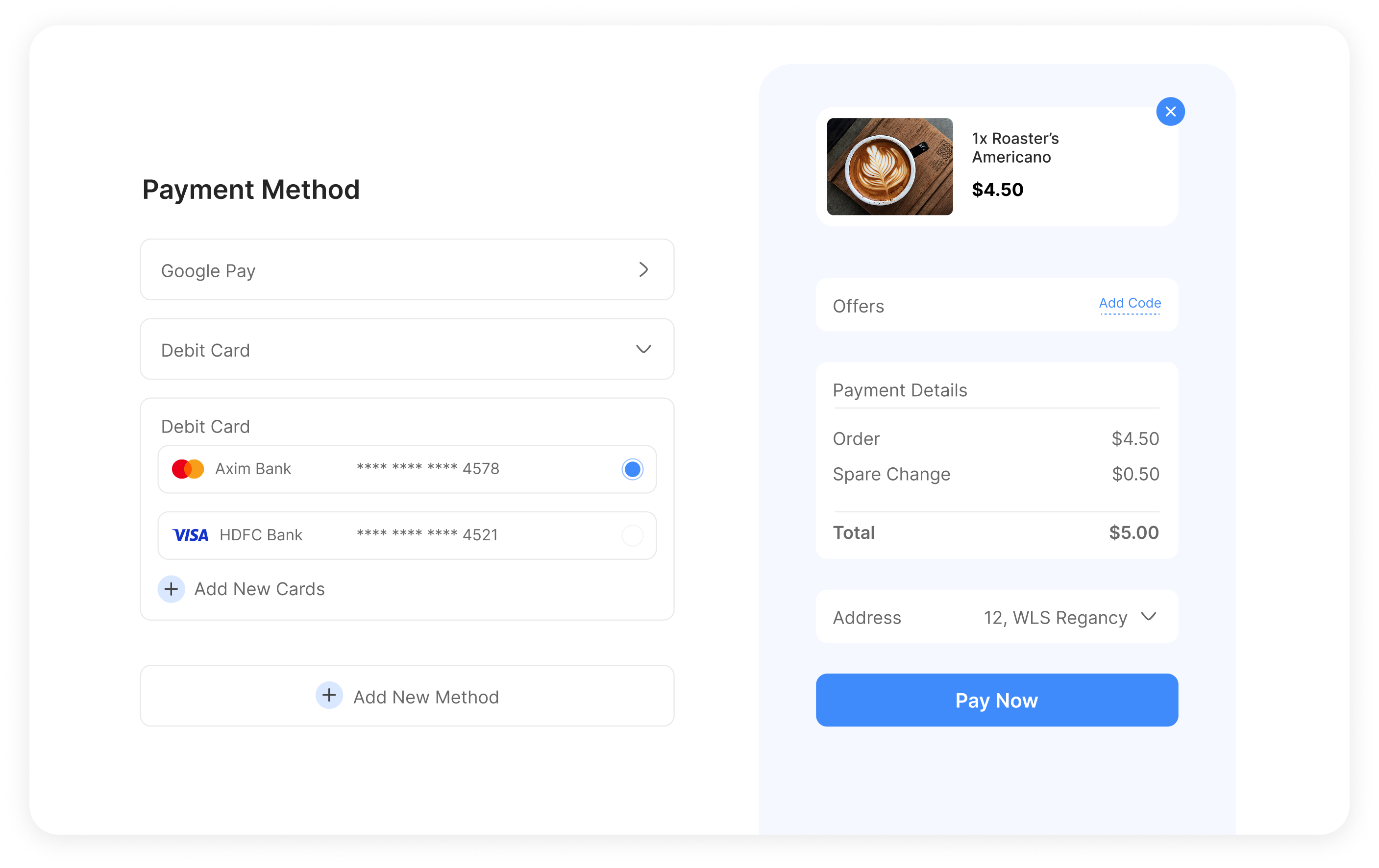Click the plus icon beside Add New Cards
This screenshot has width=1379, height=868.
(171, 589)
